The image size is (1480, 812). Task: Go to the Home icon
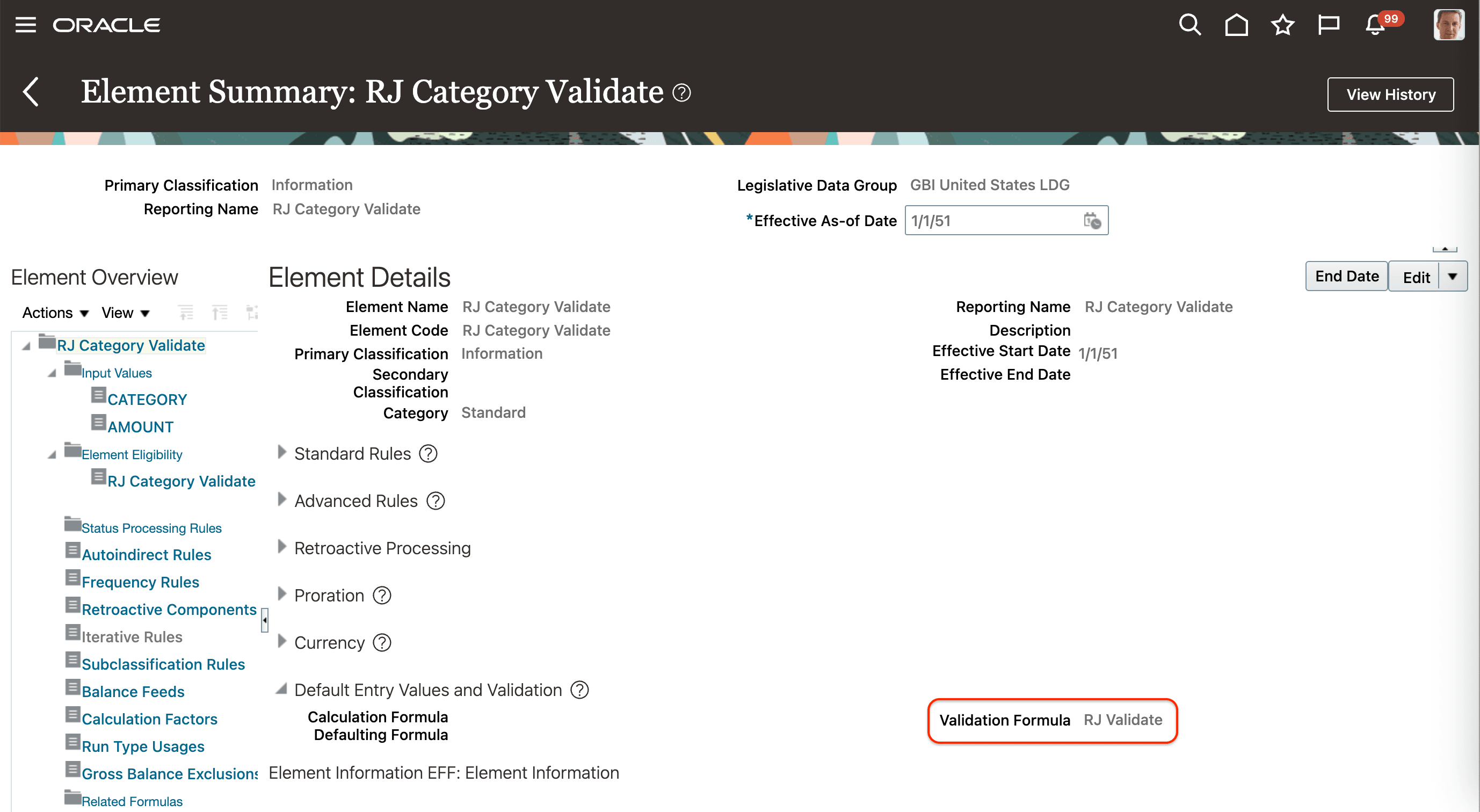pos(1236,25)
